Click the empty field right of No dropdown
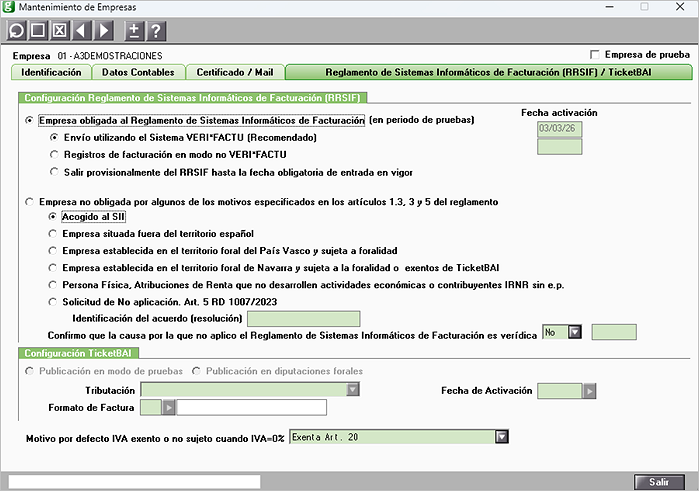 point(614,332)
